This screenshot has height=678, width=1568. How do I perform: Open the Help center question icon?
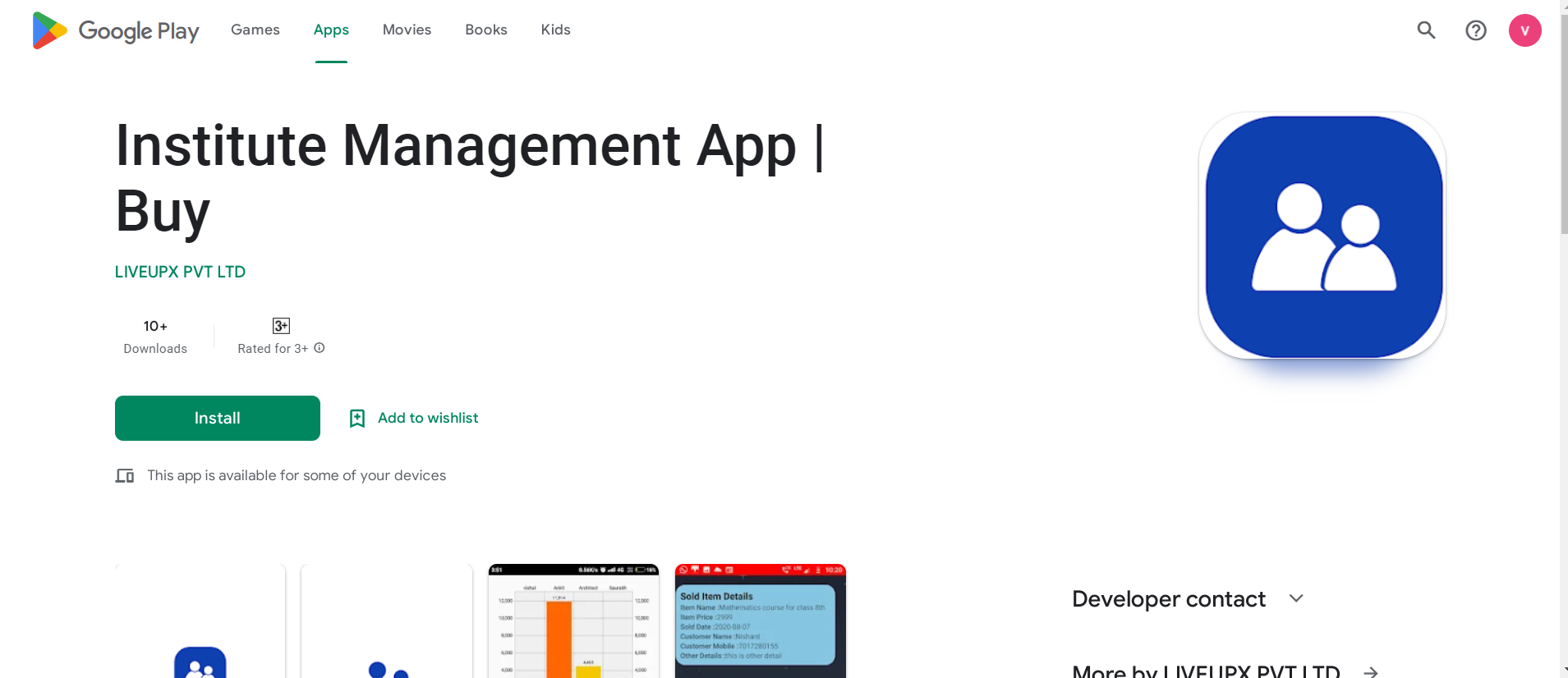click(x=1475, y=30)
